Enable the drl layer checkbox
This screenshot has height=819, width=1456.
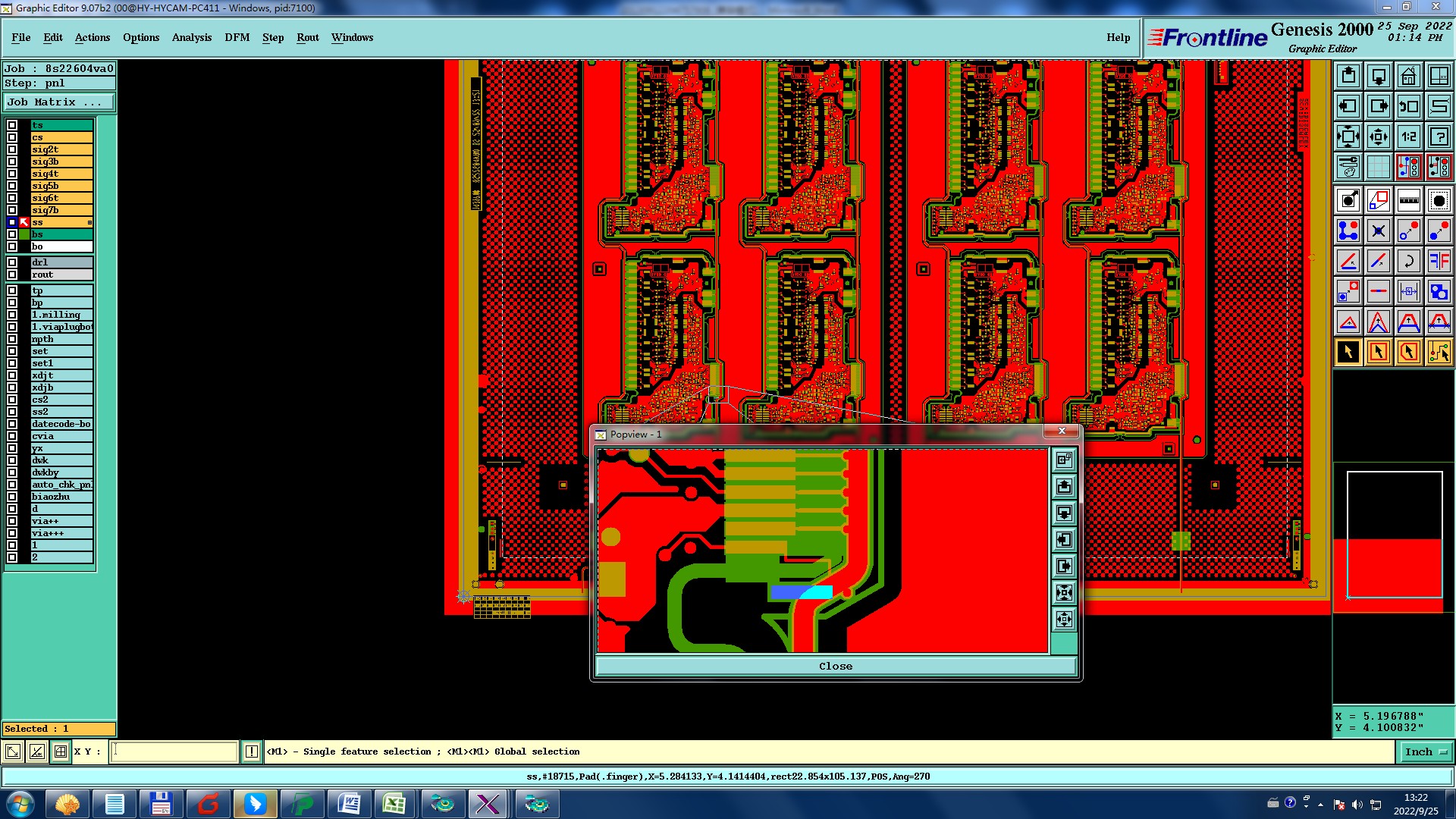(12, 262)
